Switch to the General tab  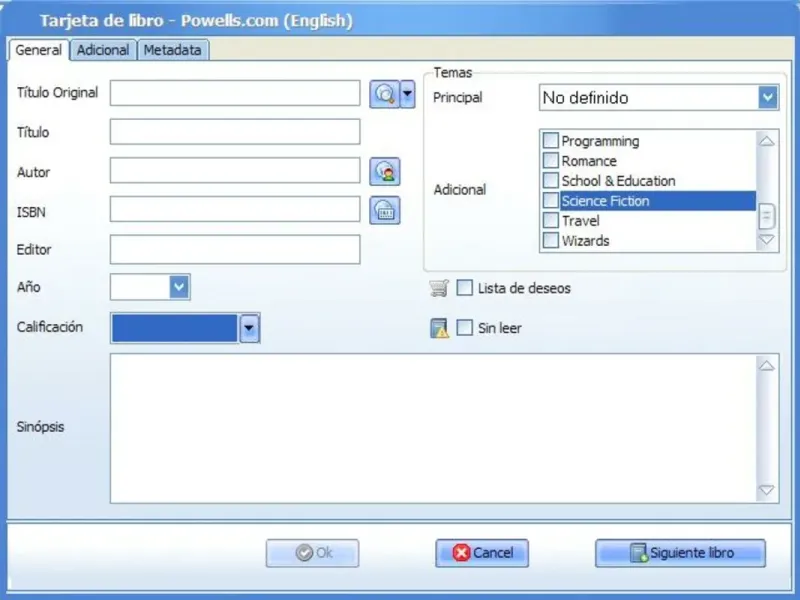click(x=38, y=50)
